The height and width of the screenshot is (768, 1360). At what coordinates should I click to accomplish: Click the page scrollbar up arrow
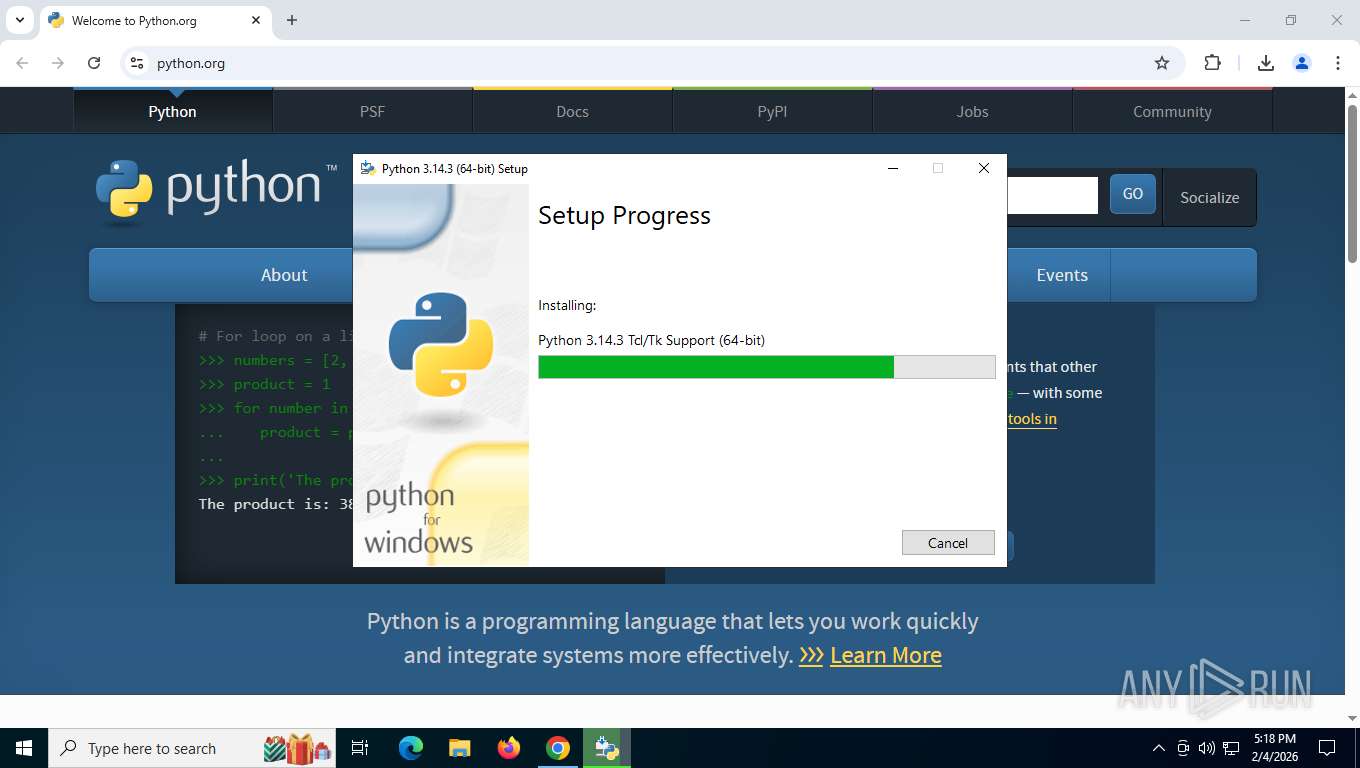click(1352, 95)
